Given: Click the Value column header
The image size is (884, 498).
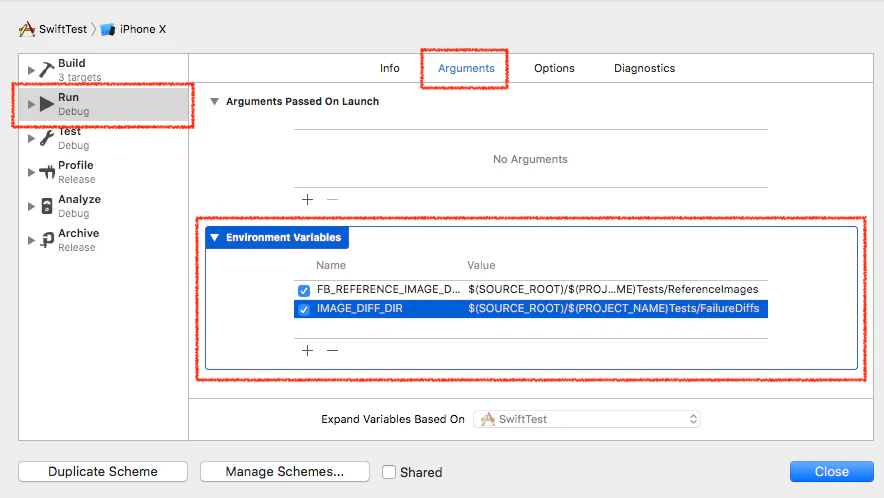Looking at the screenshot, I should (x=481, y=265).
